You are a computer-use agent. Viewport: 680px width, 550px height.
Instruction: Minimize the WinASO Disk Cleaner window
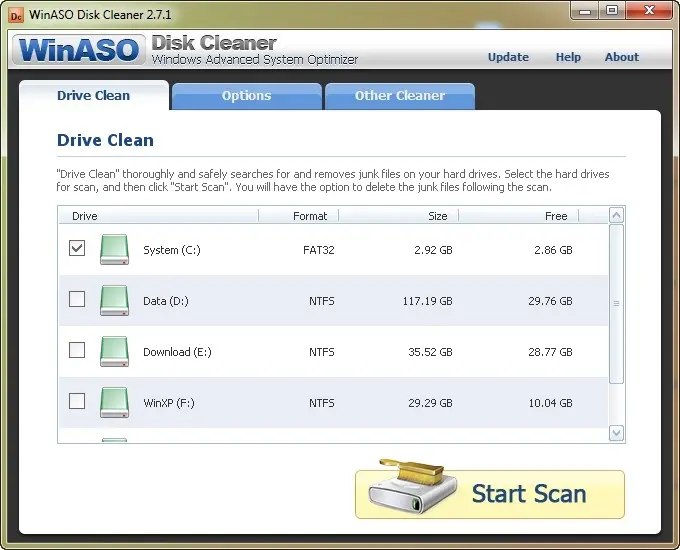585,10
